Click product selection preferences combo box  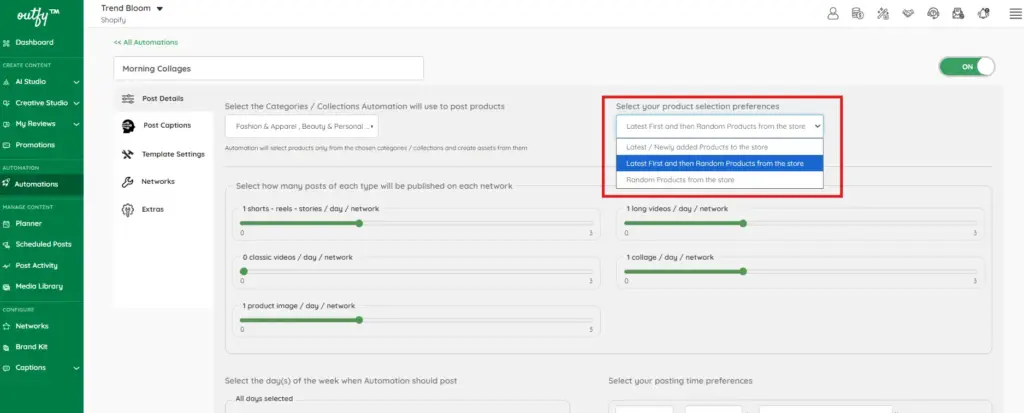click(x=720, y=126)
